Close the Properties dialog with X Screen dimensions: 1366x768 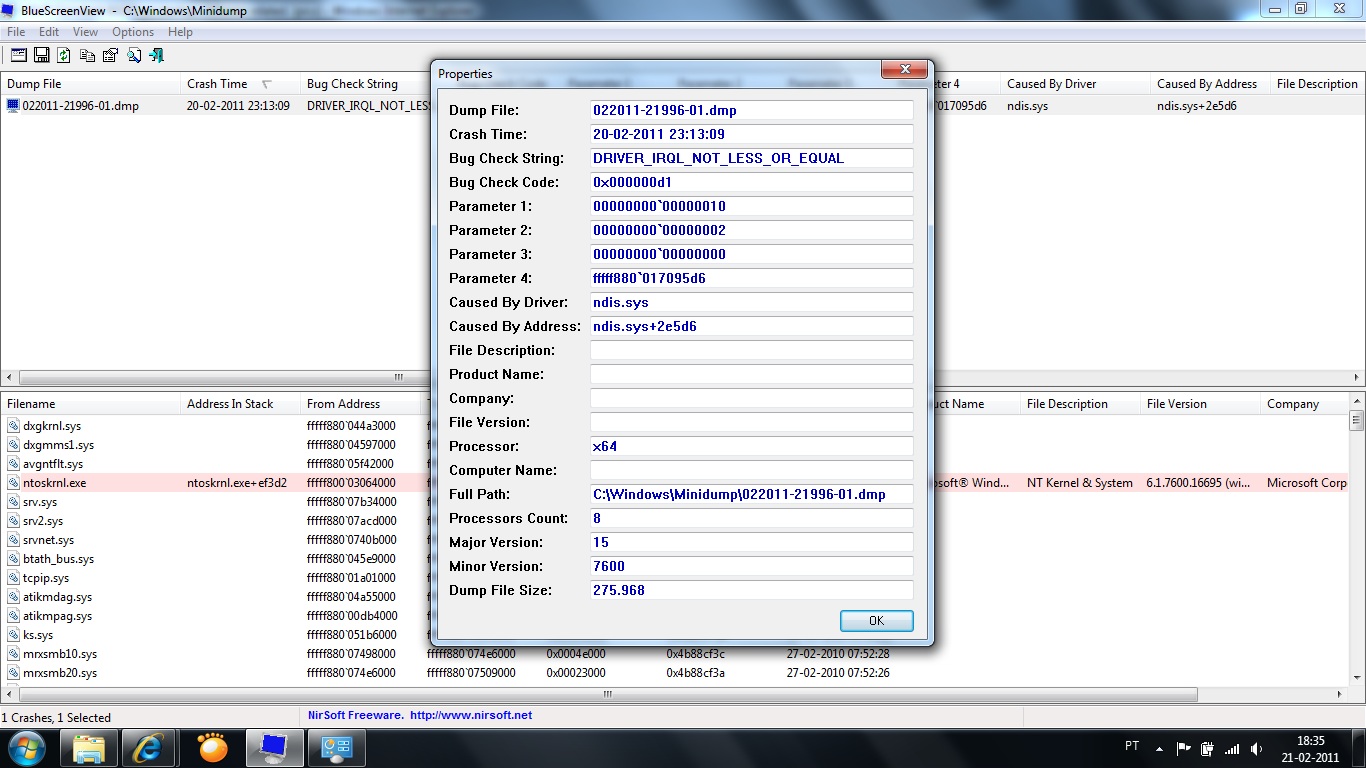904,70
